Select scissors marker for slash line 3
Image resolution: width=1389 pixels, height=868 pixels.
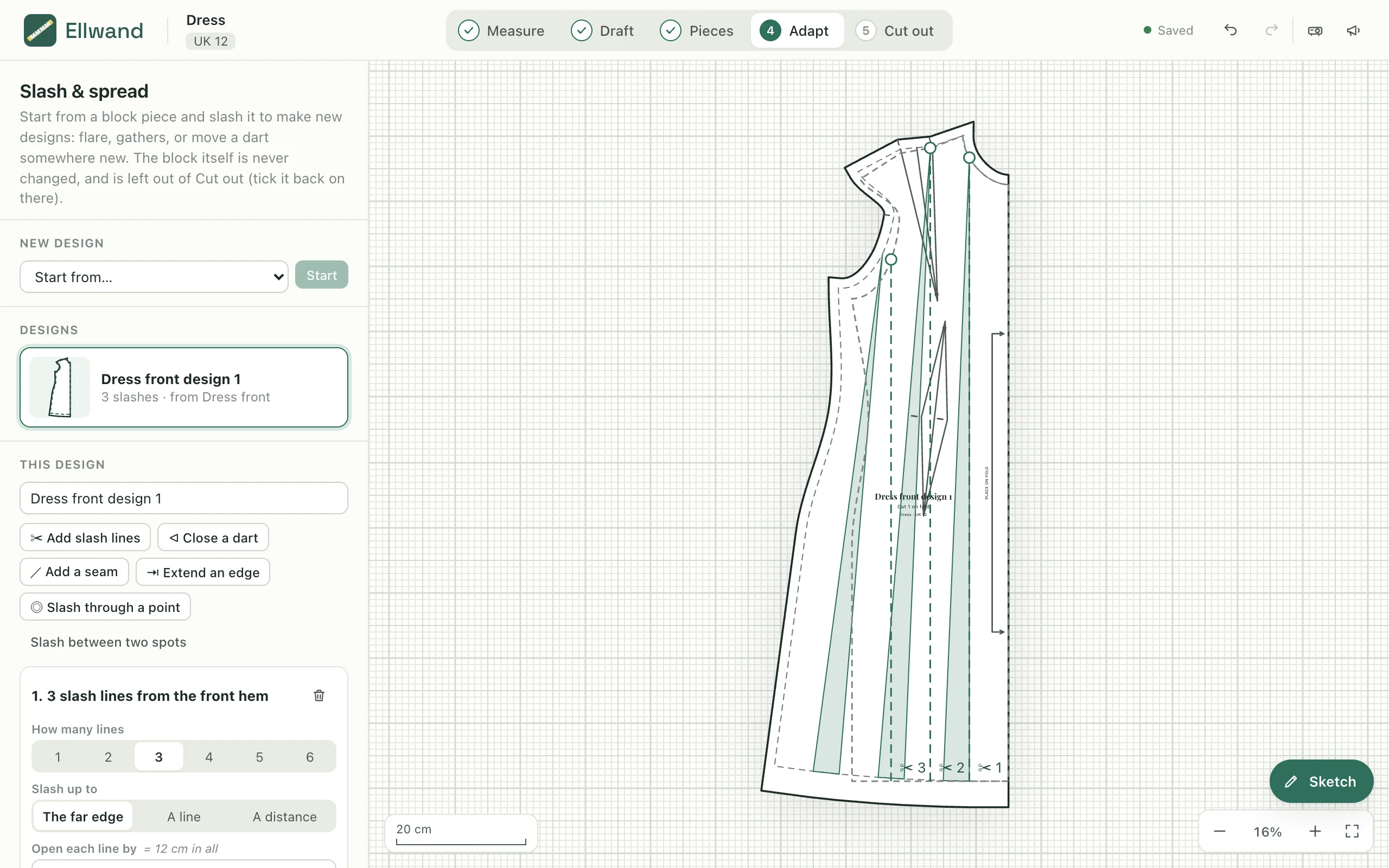click(913, 768)
